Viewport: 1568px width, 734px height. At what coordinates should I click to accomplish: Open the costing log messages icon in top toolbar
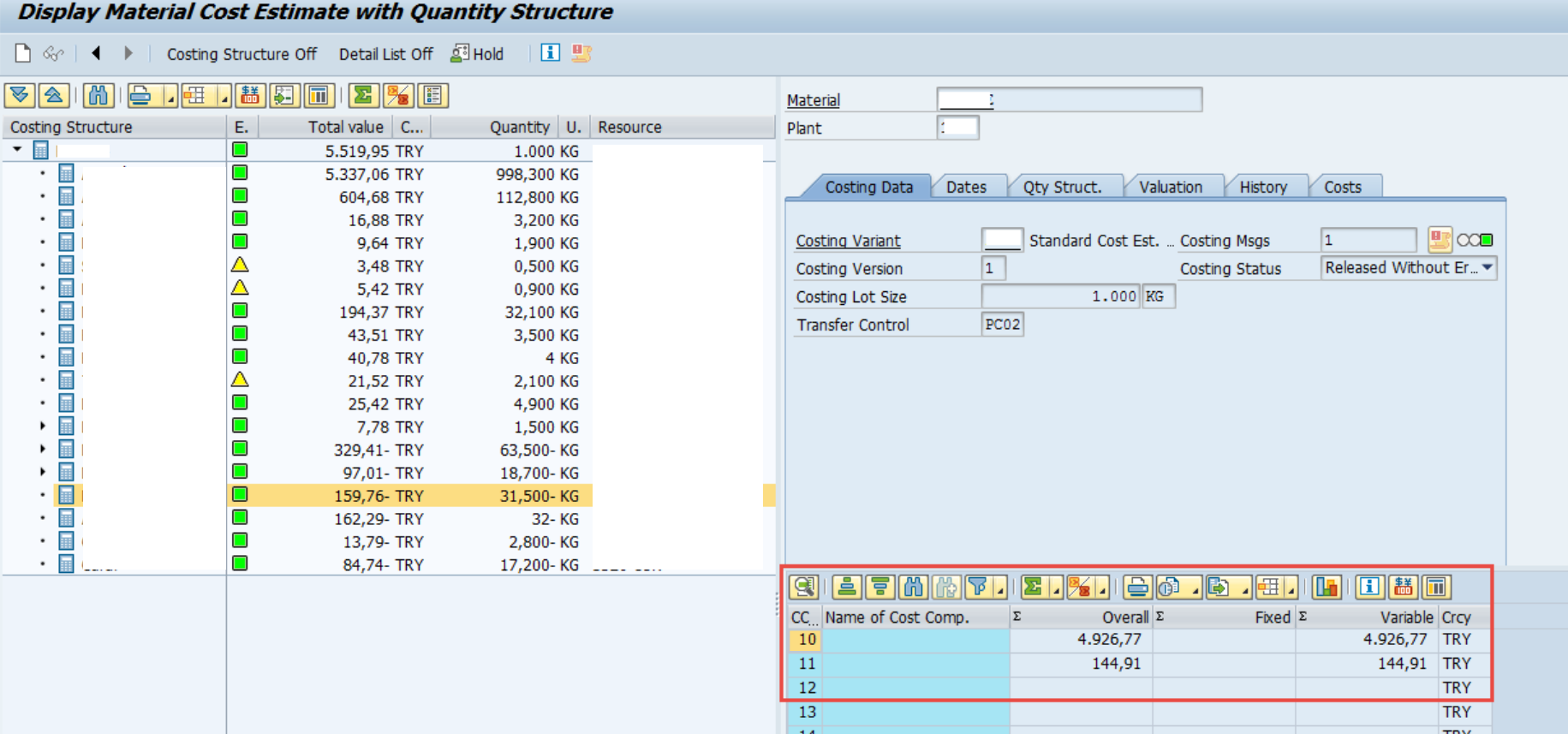pos(581,53)
